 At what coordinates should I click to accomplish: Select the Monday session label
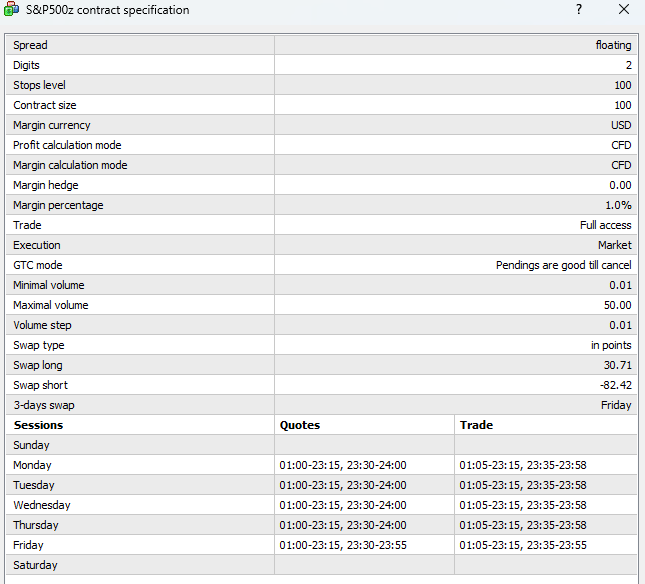pyautogui.click(x=32, y=466)
